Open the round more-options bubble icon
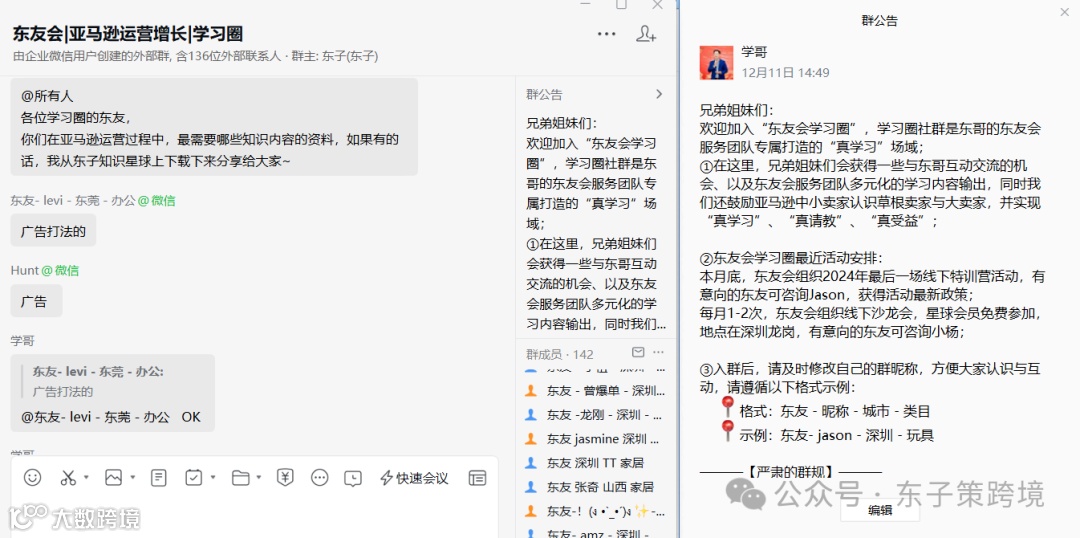This screenshot has width=1080, height=538. (x=320, y=477)
